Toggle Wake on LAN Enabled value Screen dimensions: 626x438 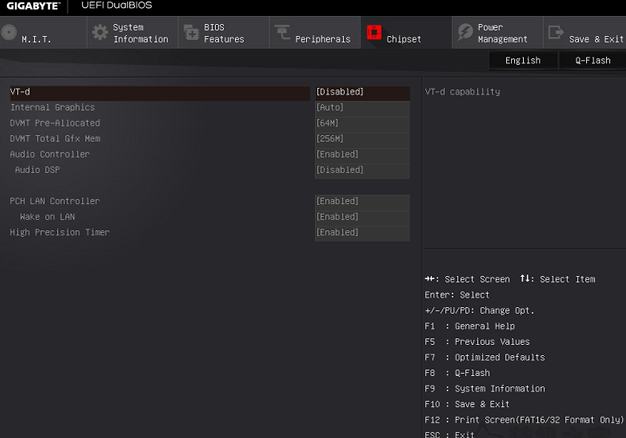click(x=362, y=217)
